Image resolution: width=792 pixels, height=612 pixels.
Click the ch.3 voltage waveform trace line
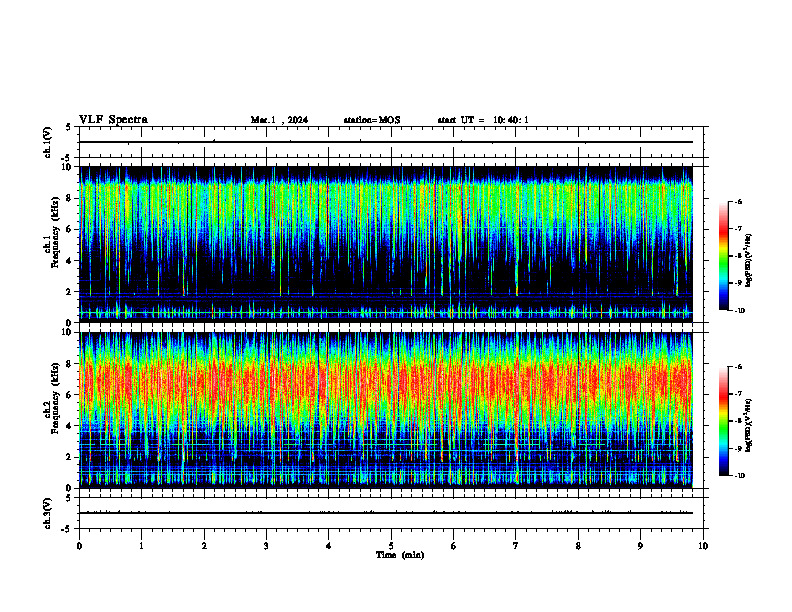(x=386, y=513)
